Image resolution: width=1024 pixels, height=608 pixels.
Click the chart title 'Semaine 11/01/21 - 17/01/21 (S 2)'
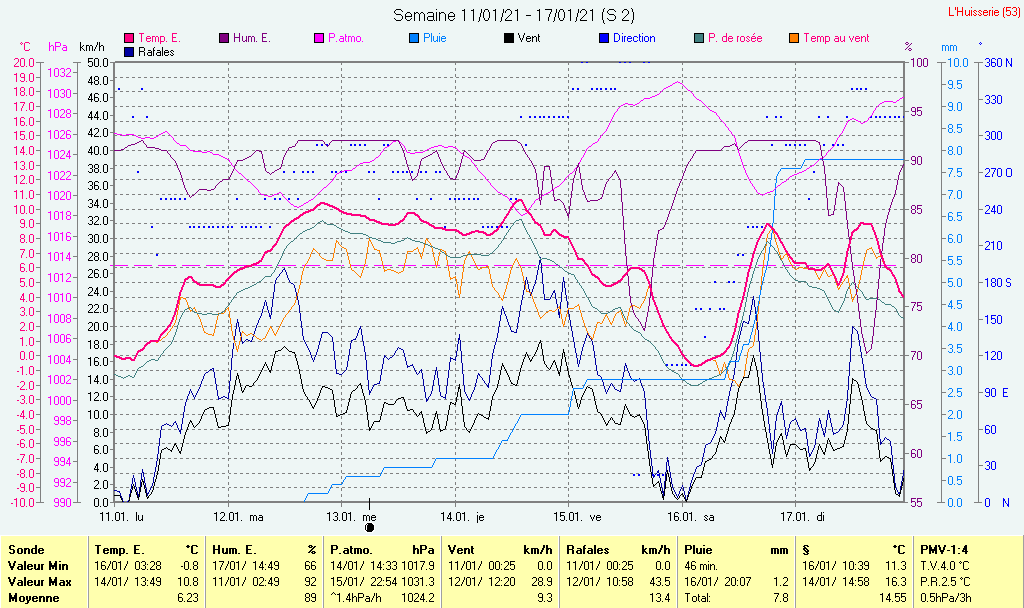point(514,15)
